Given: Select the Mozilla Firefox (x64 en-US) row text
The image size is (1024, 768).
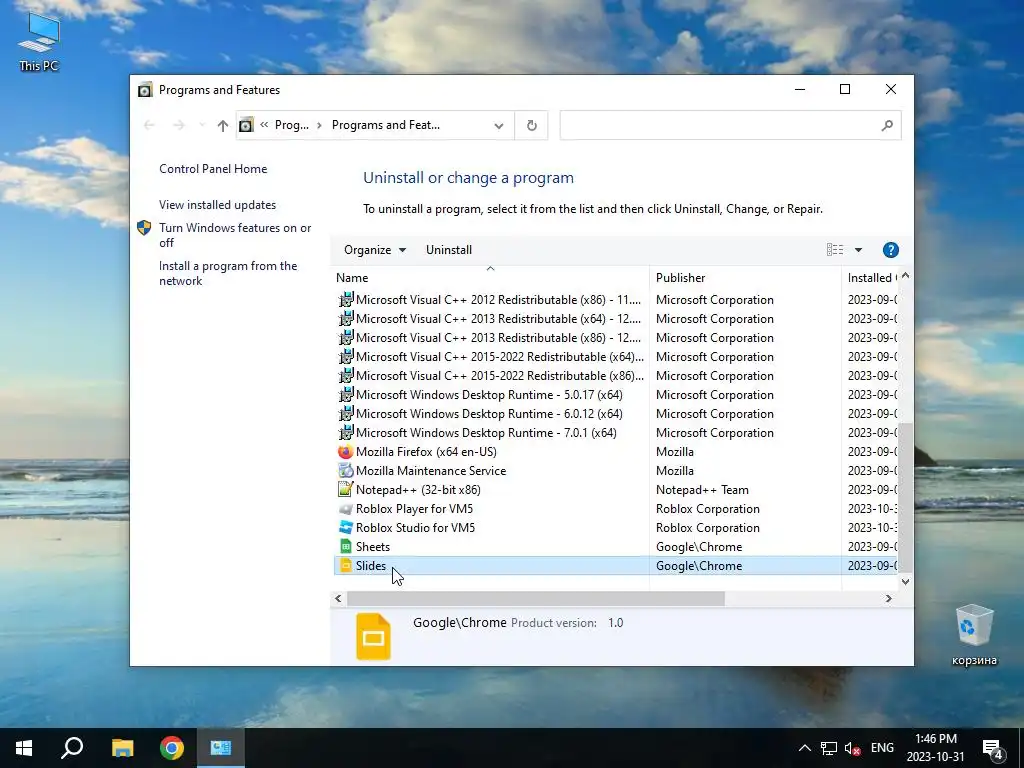Looking at the screenshot, I should point(426,452).
